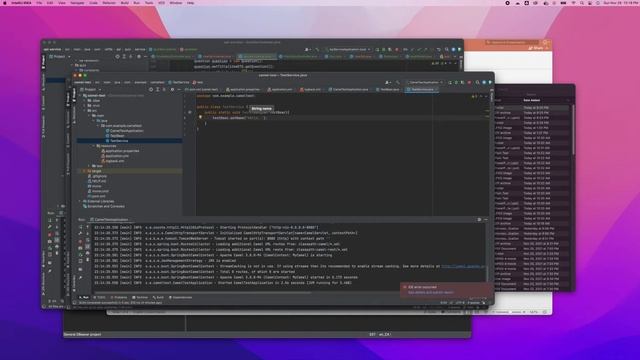Open the Dependencies tool window tab
Viewport: 640px width, 360px height.
point(180,298)
